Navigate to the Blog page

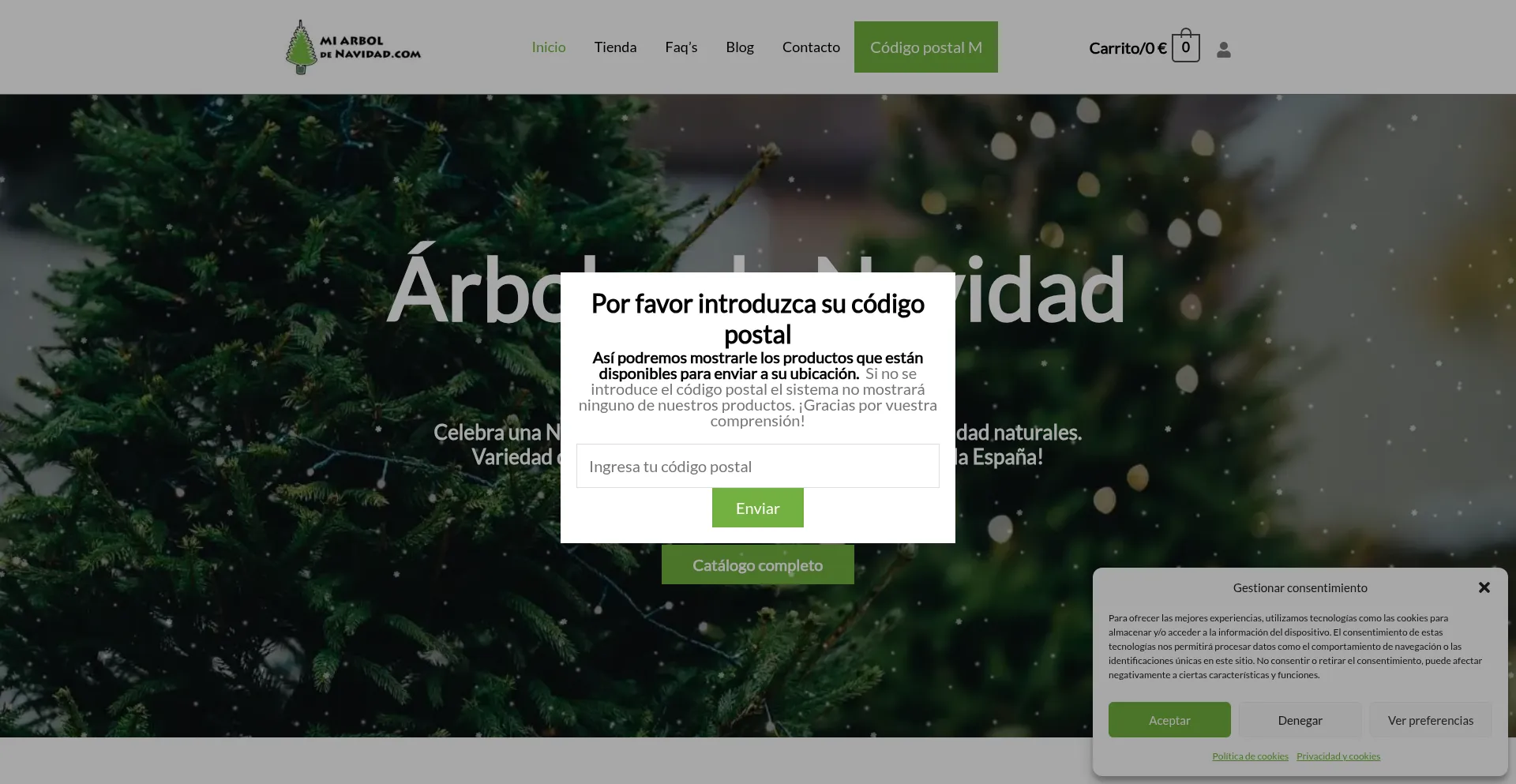[x=739, y=47]
